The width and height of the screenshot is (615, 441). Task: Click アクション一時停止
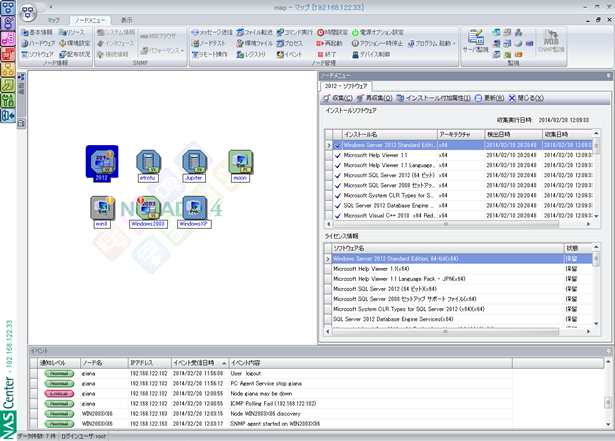(377, 43)
